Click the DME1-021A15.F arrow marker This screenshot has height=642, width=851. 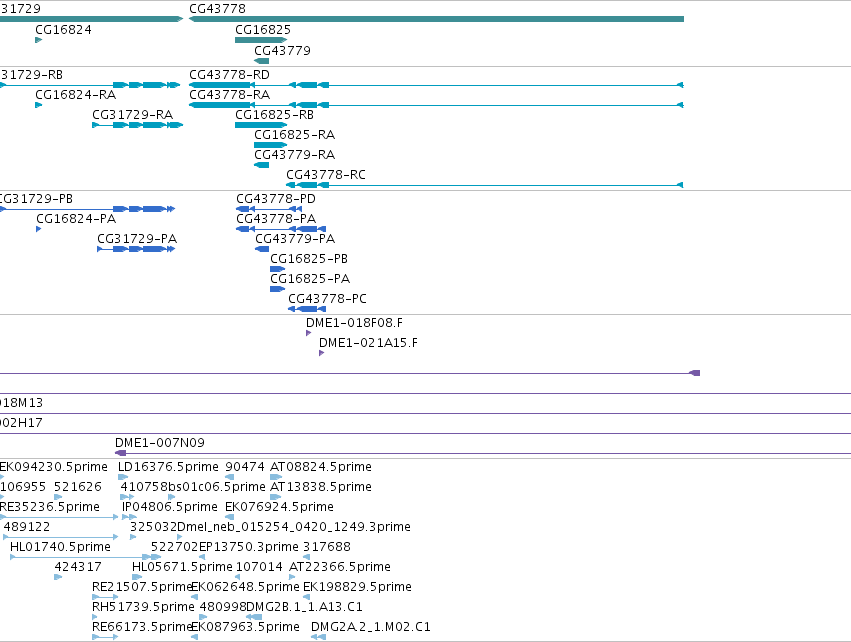pos(321,353)
